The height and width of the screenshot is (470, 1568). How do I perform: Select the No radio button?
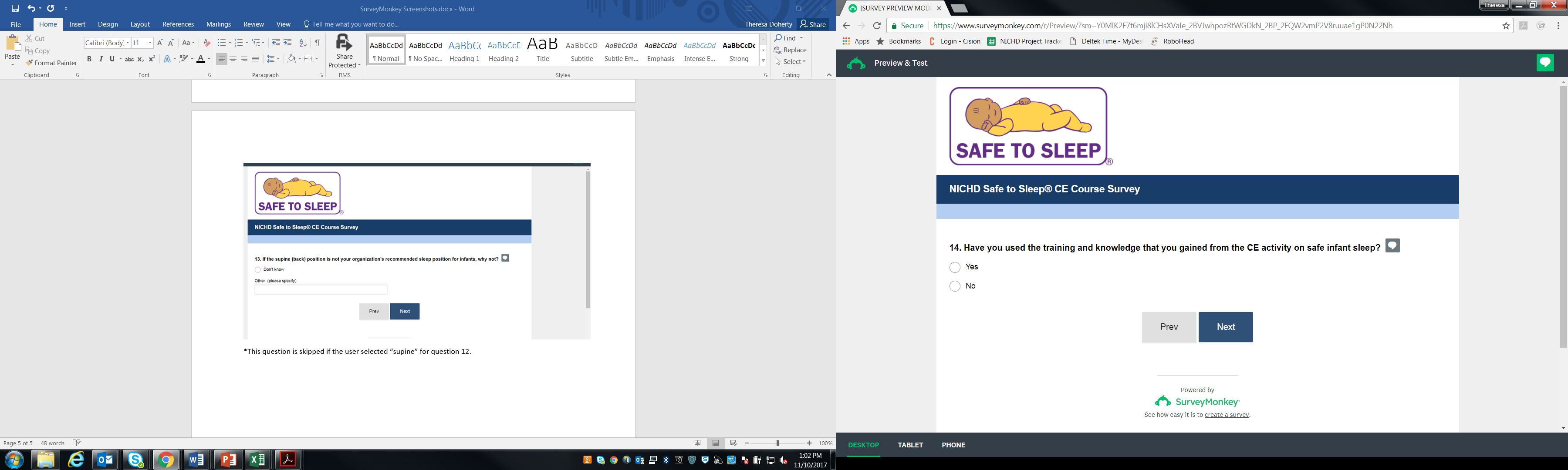point(954,286)
